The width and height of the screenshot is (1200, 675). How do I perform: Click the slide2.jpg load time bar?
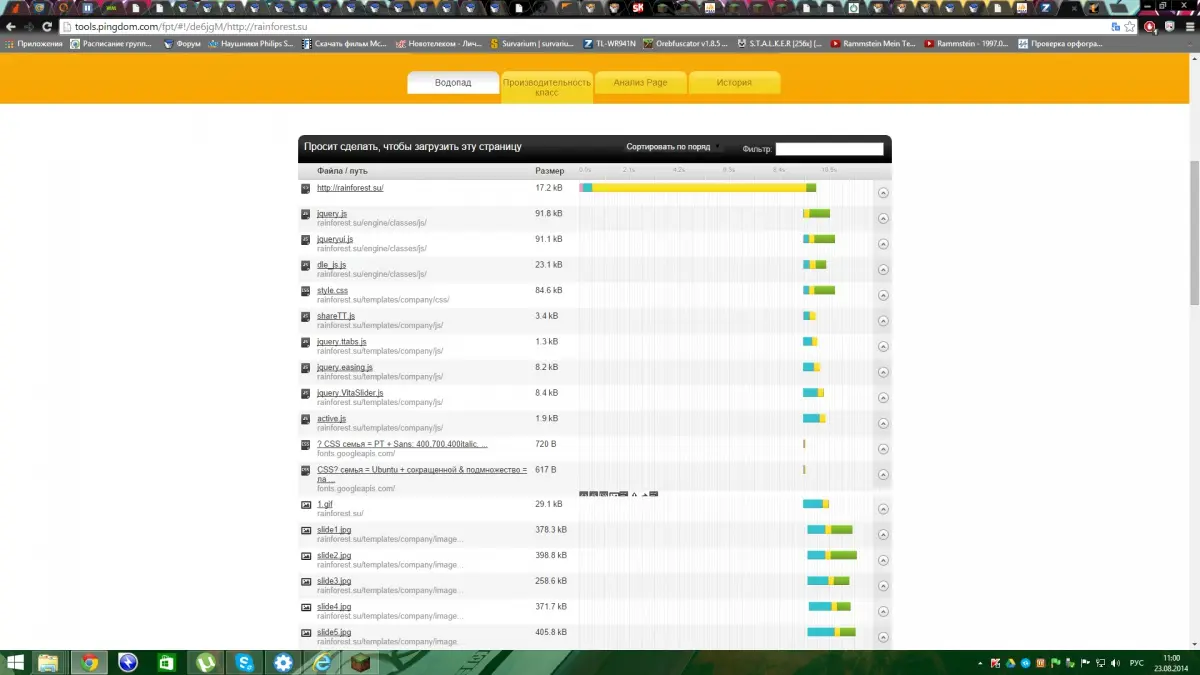point(832,555)
